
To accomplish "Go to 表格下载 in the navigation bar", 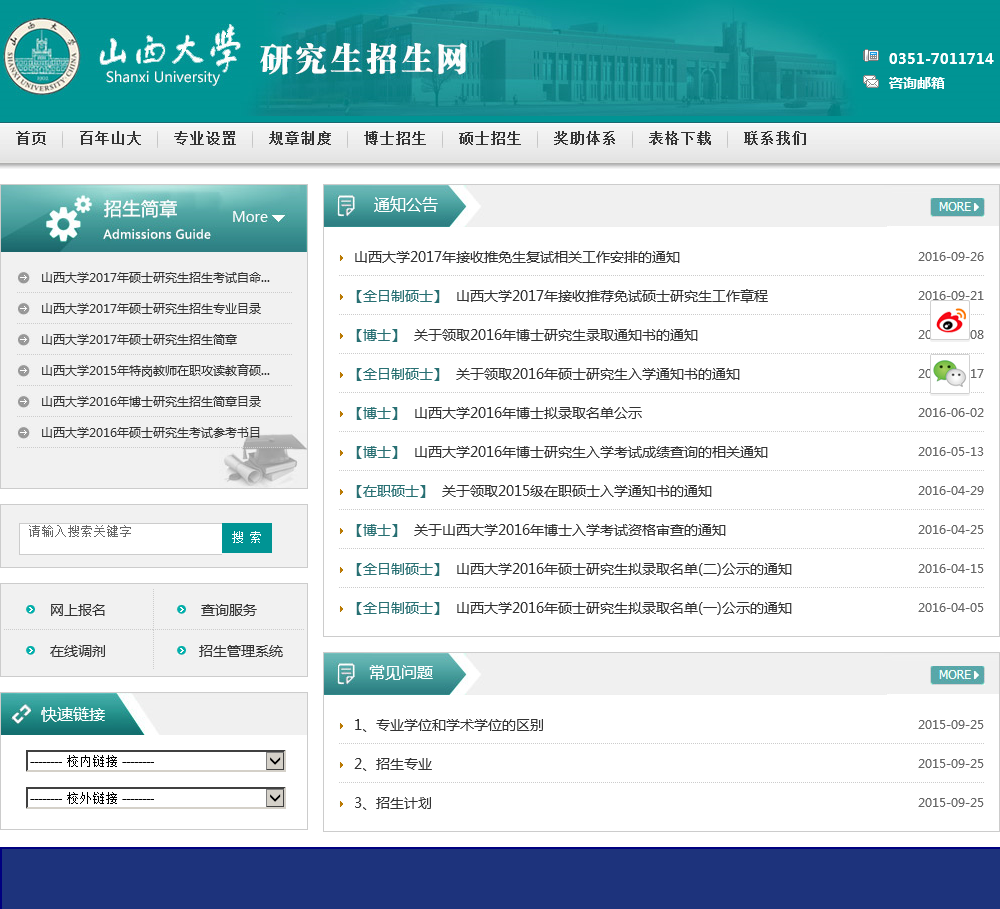I will (680, 139).
